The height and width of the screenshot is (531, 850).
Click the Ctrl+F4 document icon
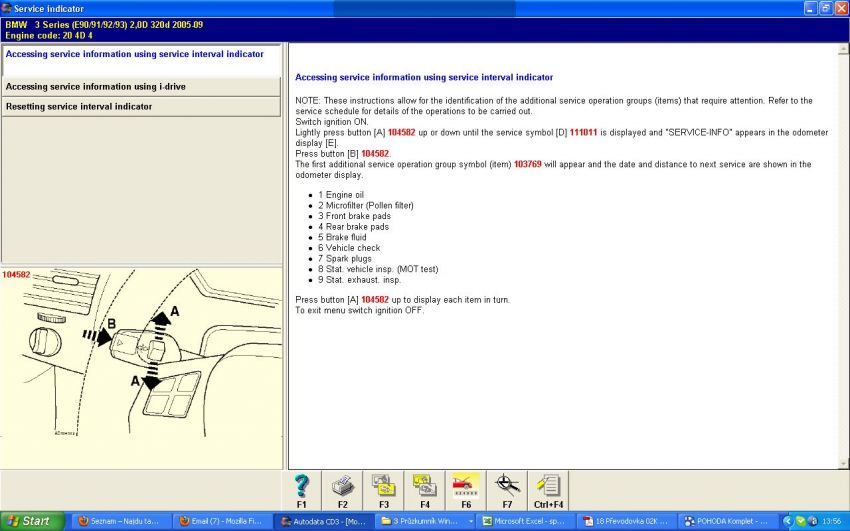[x=549, y=490]
